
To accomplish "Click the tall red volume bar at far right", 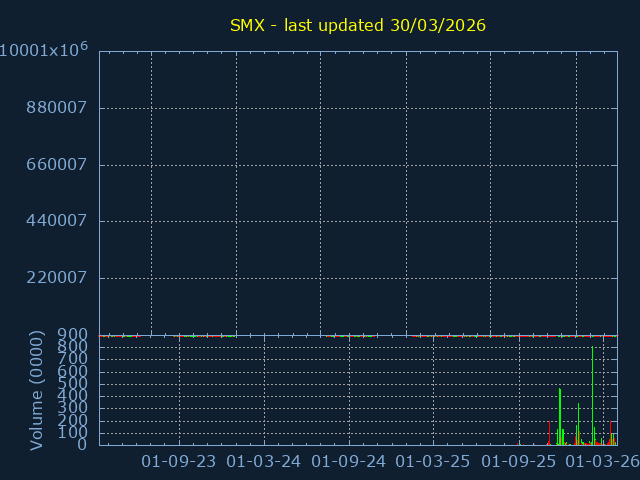I will (x=610, y=432).
